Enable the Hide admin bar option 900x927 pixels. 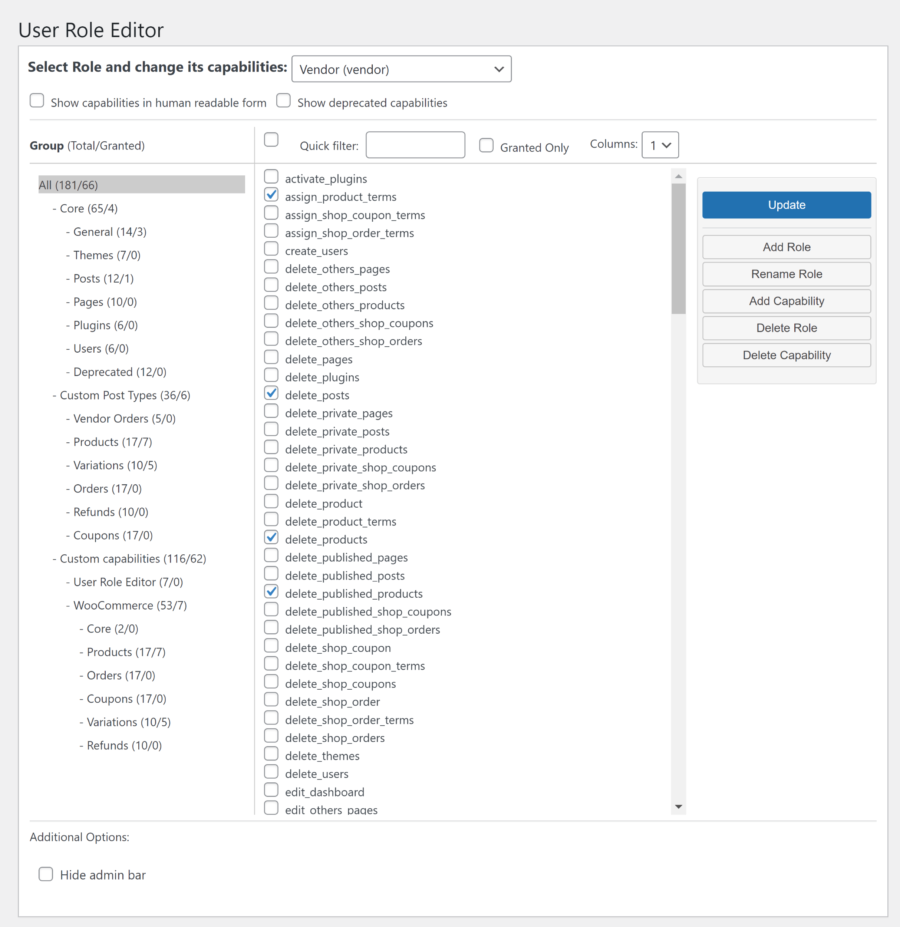click(x=46, y=874)
